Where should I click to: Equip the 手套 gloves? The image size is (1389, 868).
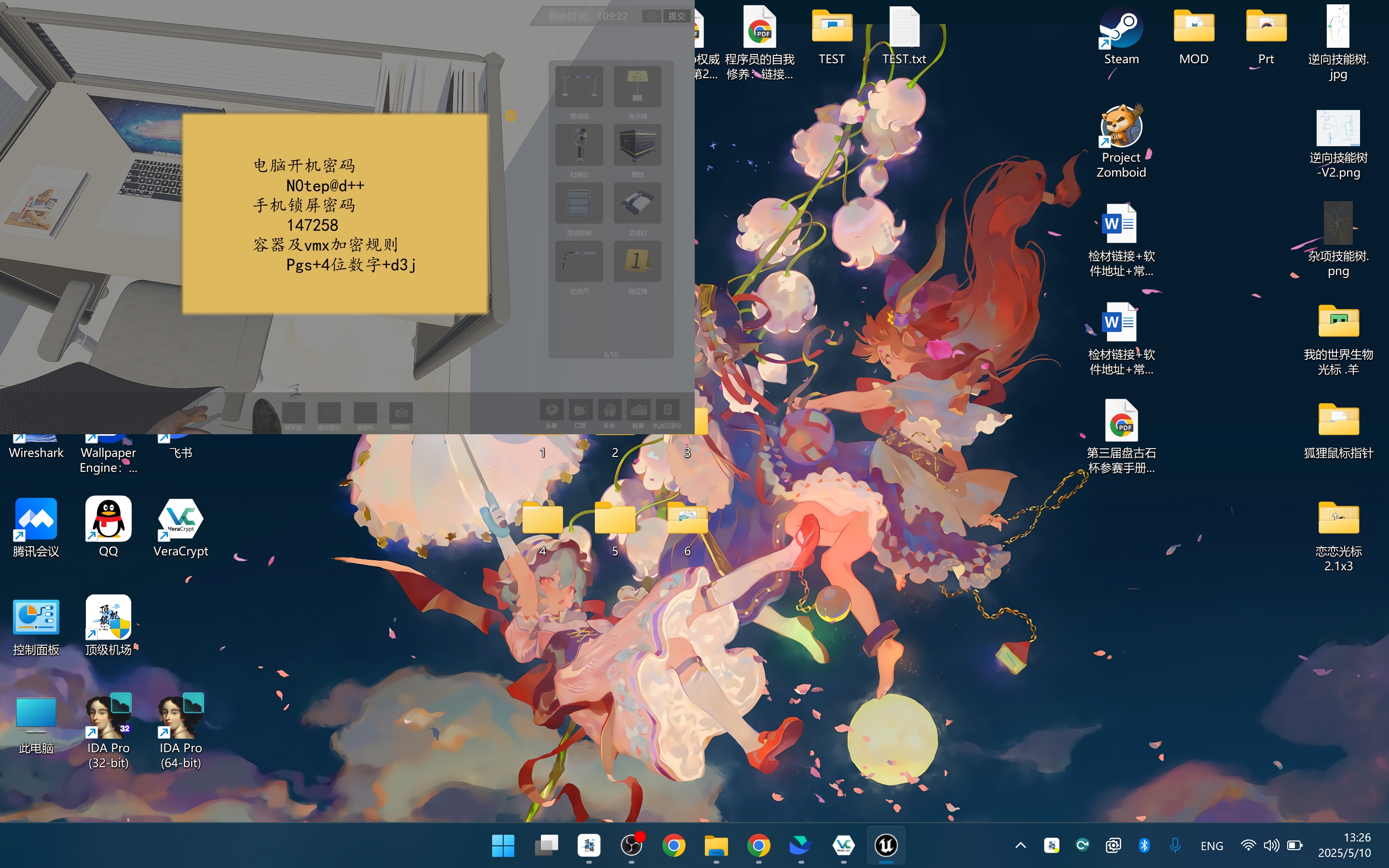point(609,410)
